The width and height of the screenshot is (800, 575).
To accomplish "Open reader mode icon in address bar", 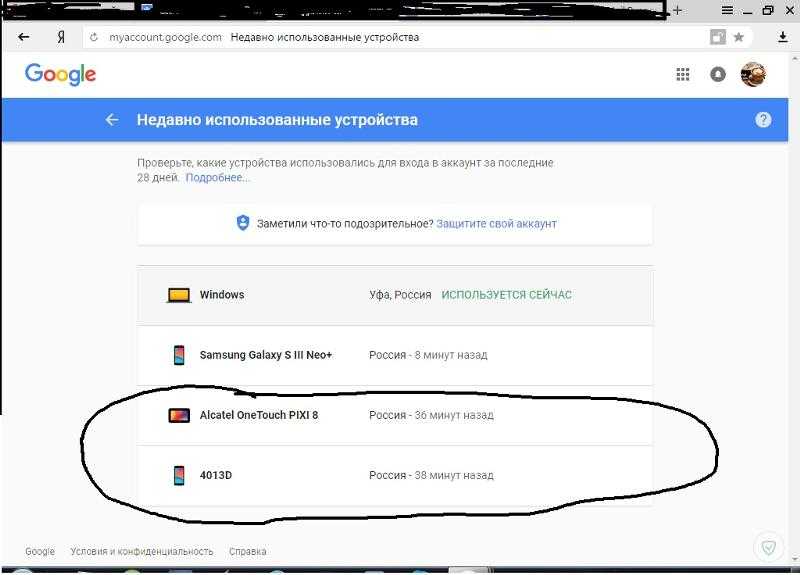I will coord(718,37).
